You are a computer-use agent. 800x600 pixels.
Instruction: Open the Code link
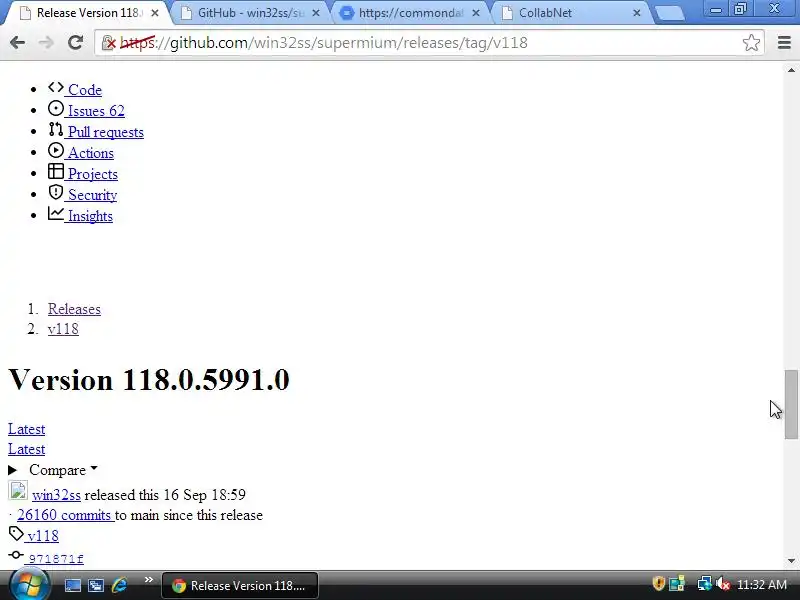tap(85, 90)
